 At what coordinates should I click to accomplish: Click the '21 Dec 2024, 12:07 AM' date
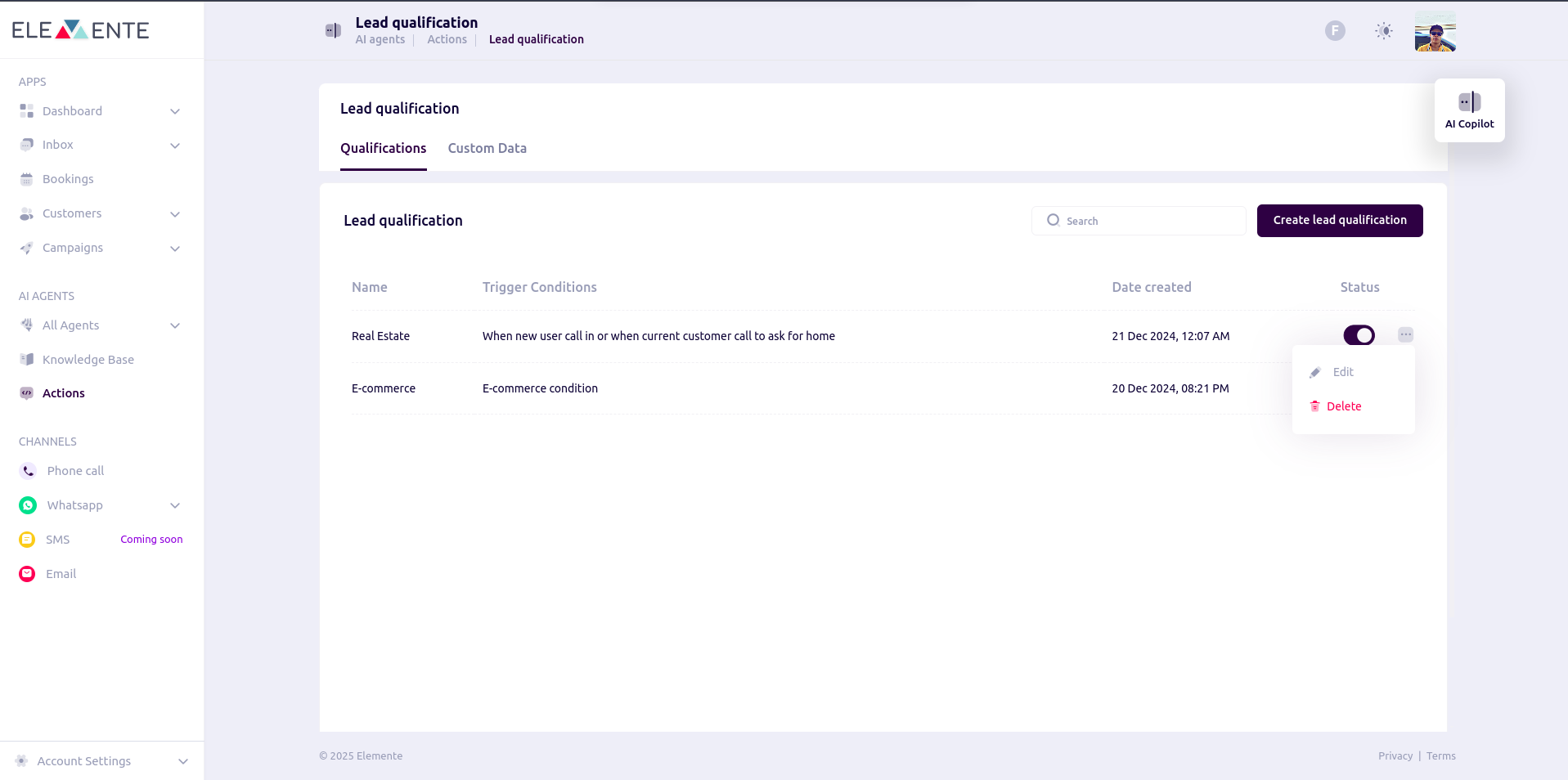pyautogui.click(x=1170, y=336)
